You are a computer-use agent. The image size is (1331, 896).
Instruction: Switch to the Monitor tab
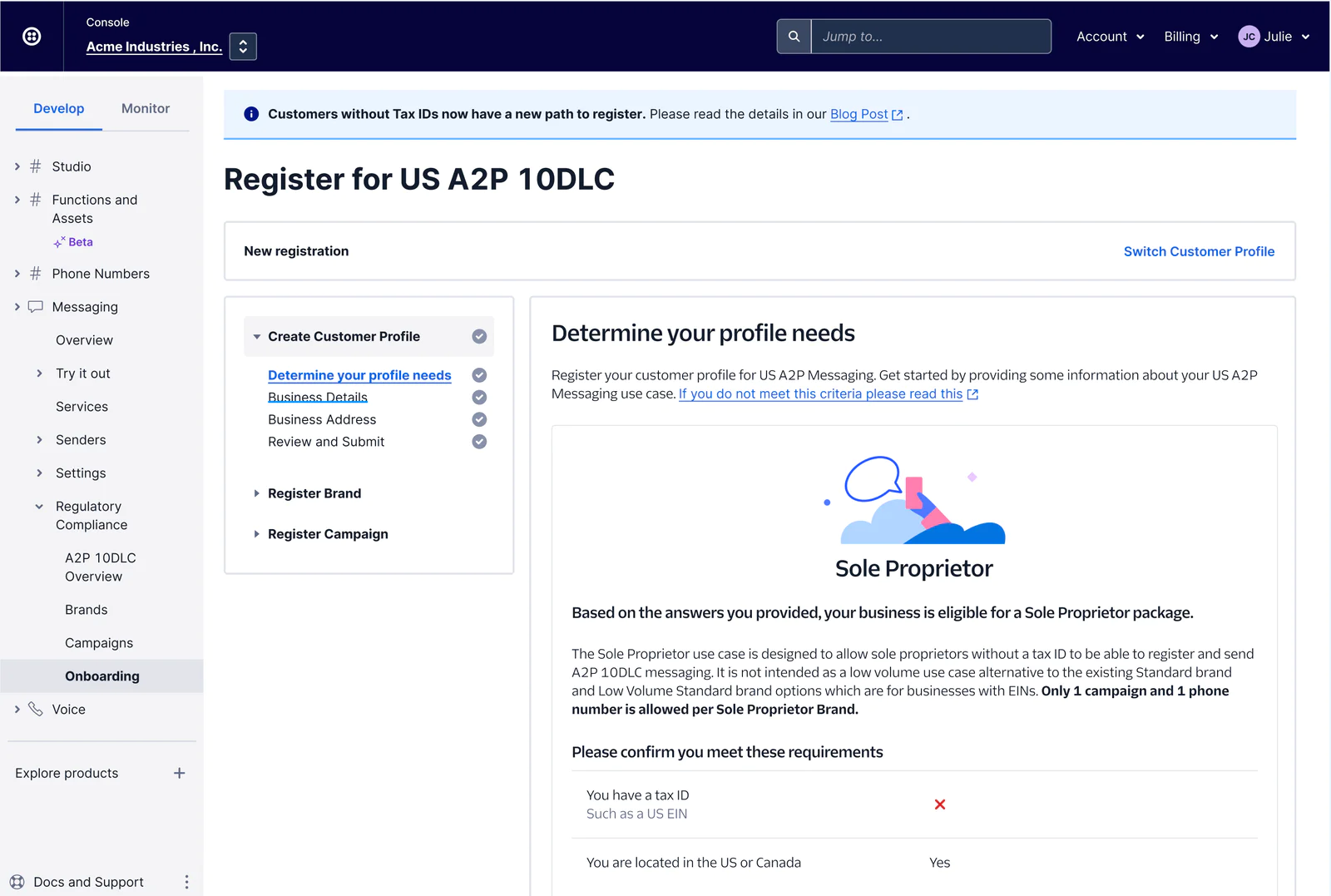click(145, 108)
